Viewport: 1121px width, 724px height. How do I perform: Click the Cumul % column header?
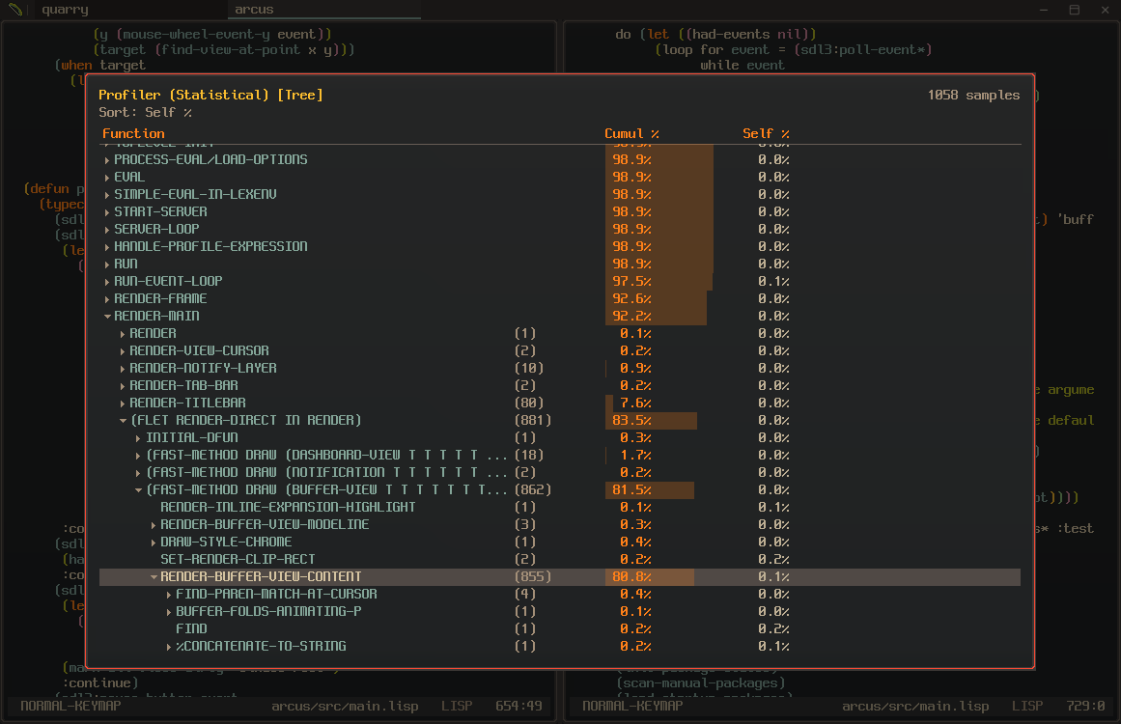click(x=631, y=134)
